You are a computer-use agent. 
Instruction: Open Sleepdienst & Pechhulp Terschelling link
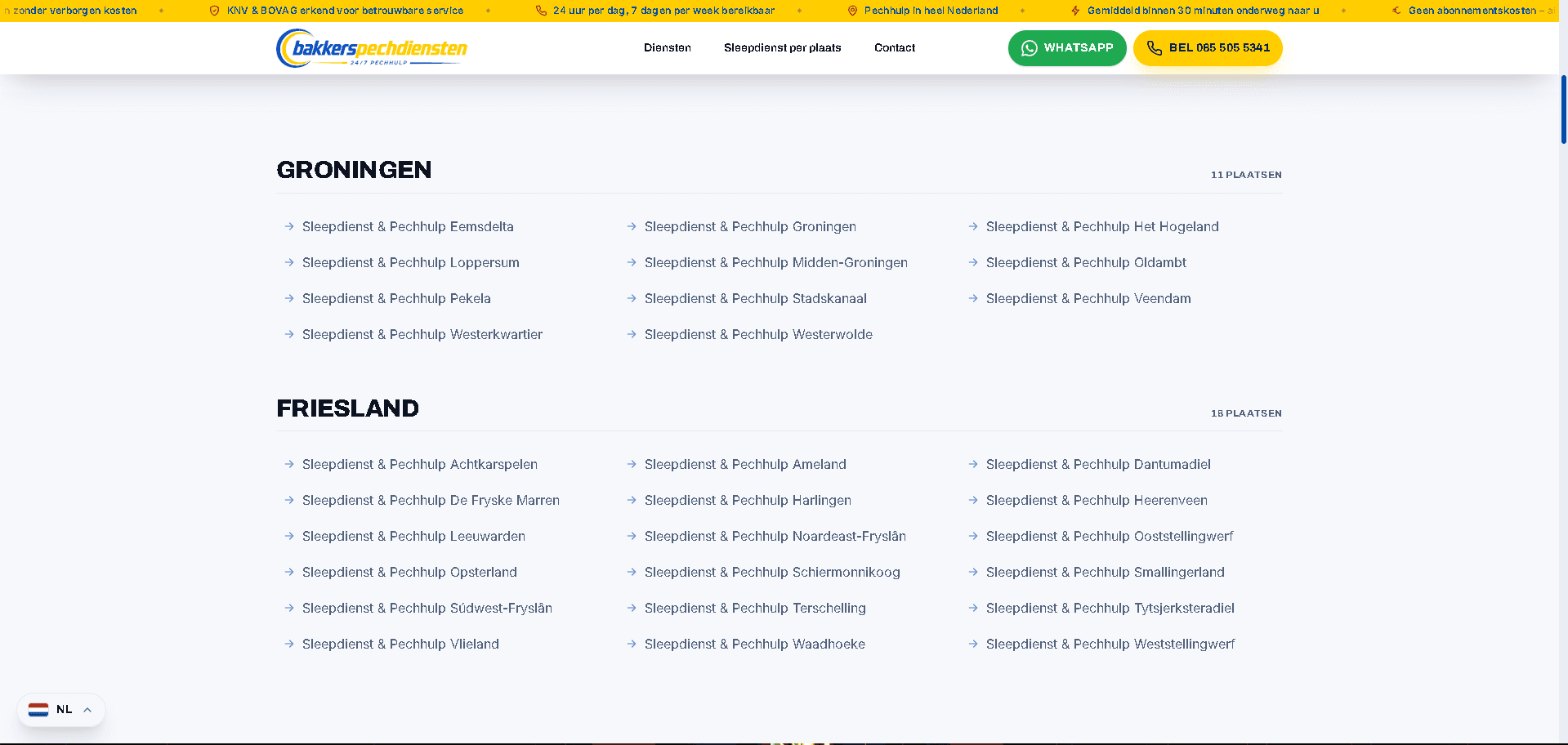point(755,608)
